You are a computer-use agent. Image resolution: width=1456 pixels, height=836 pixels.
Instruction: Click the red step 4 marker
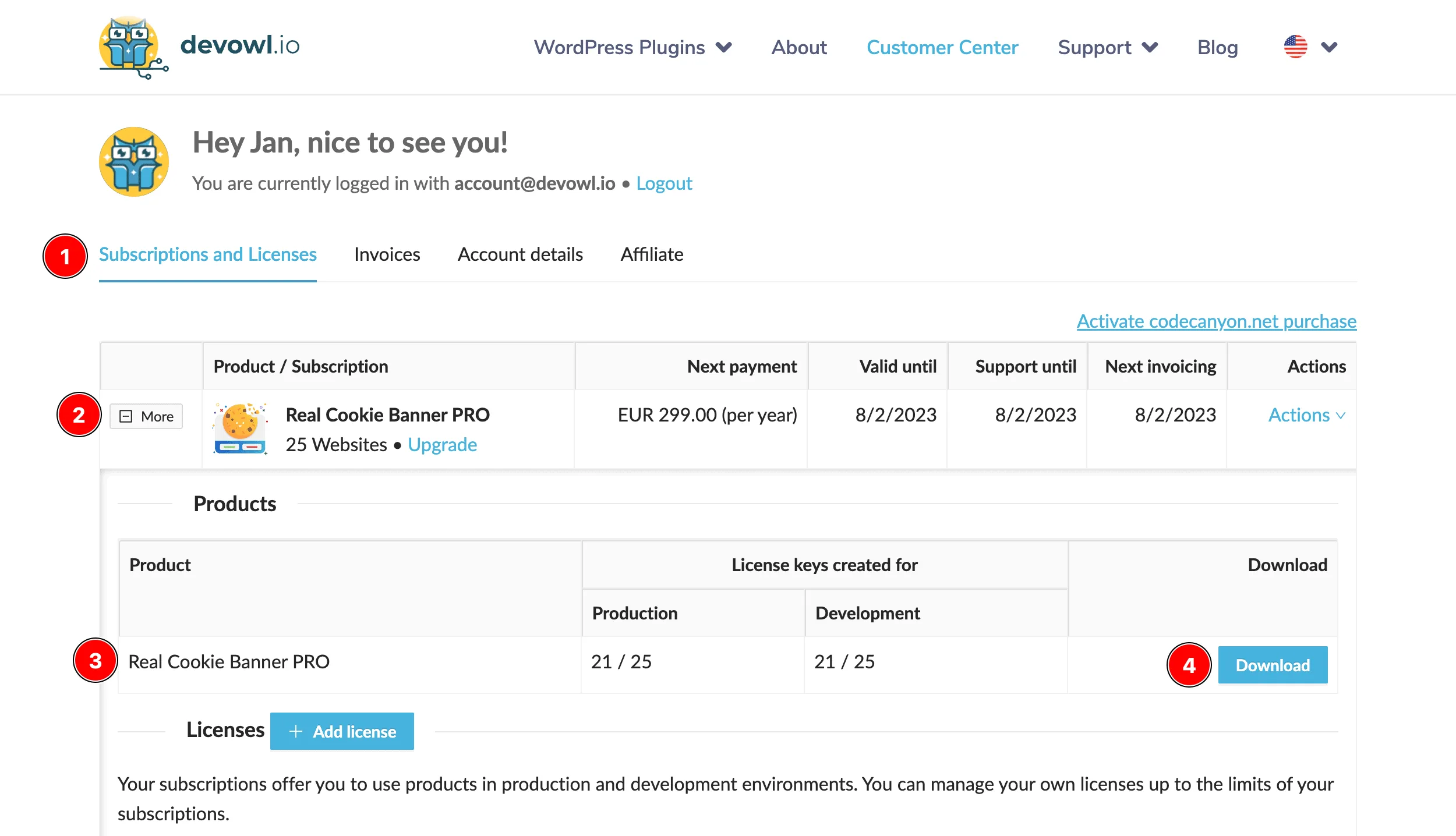click(x=1189, y=665)
